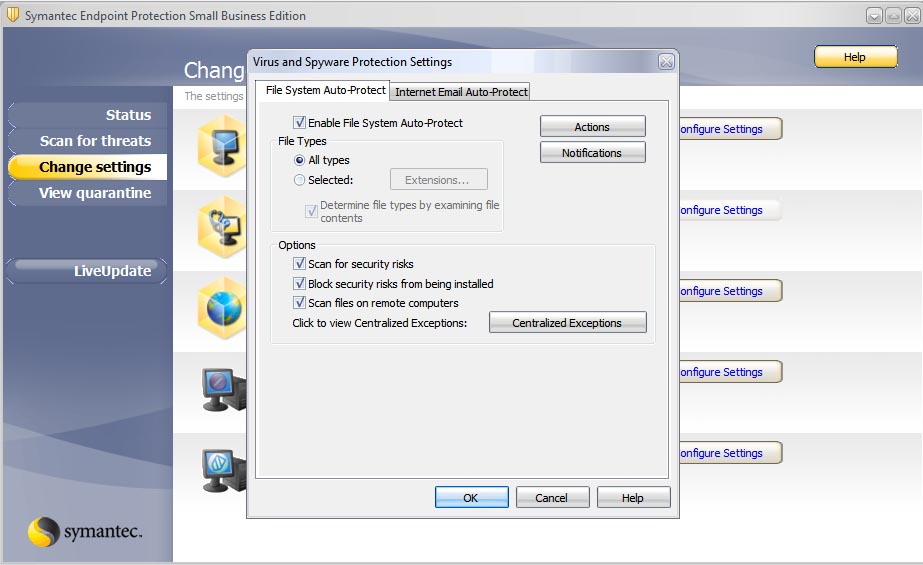The width and height of the screenshot is (923, 565).
Task: Open Notifications settings in dialog
Action: pyautogui.click(x=592, y=152)
